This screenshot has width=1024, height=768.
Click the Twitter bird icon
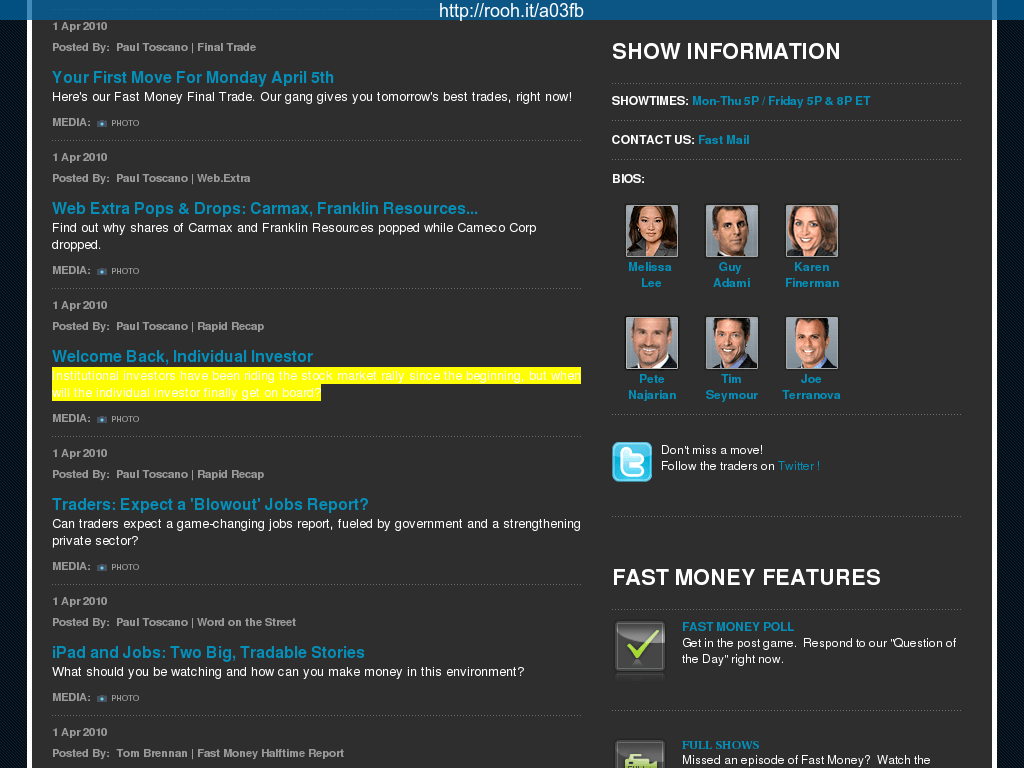click(631, 462)
